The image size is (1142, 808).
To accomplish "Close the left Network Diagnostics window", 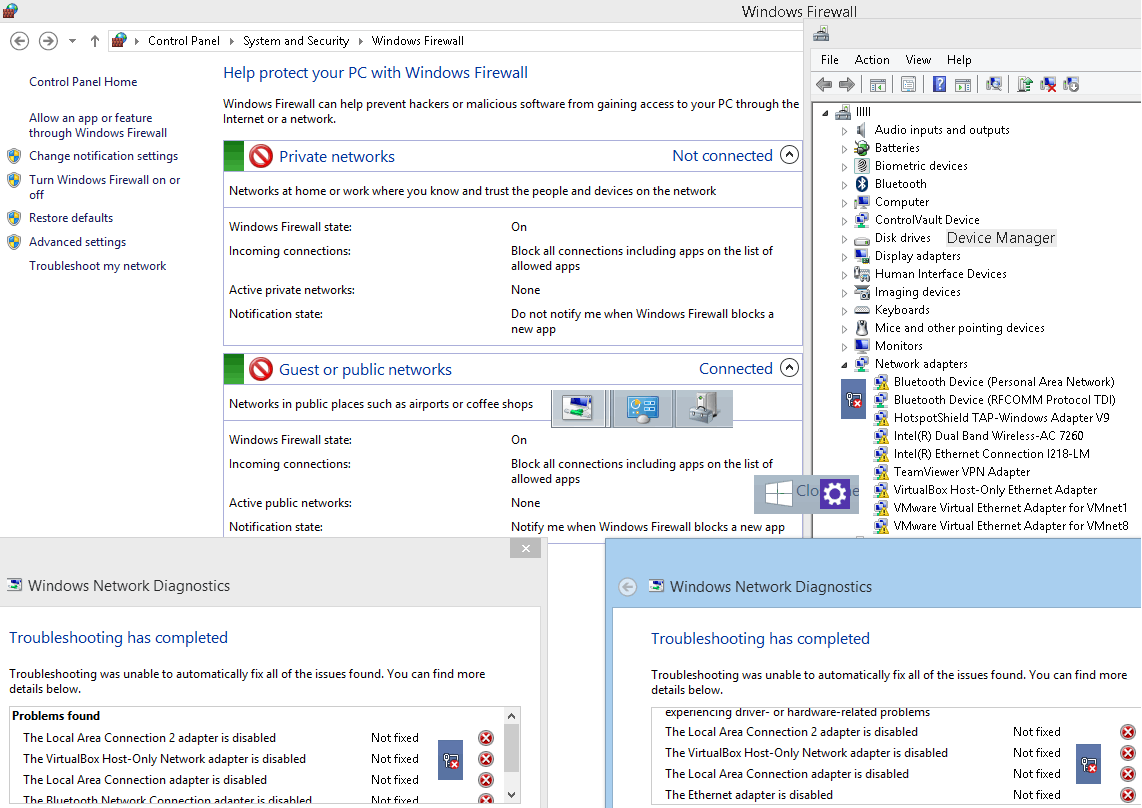I will pos(525,549).
